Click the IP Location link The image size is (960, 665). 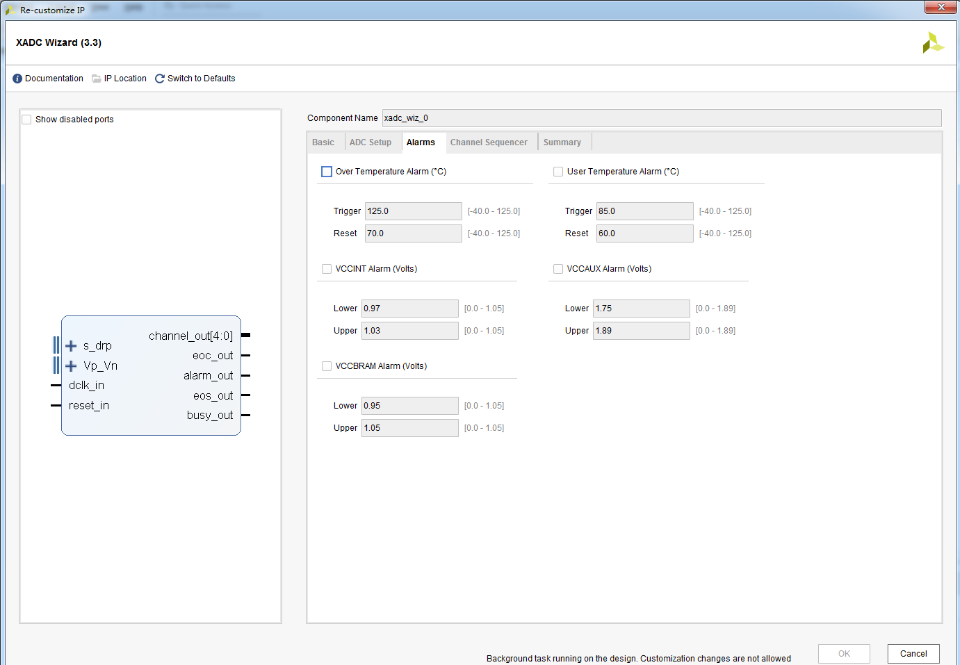[x=125, y=78]
